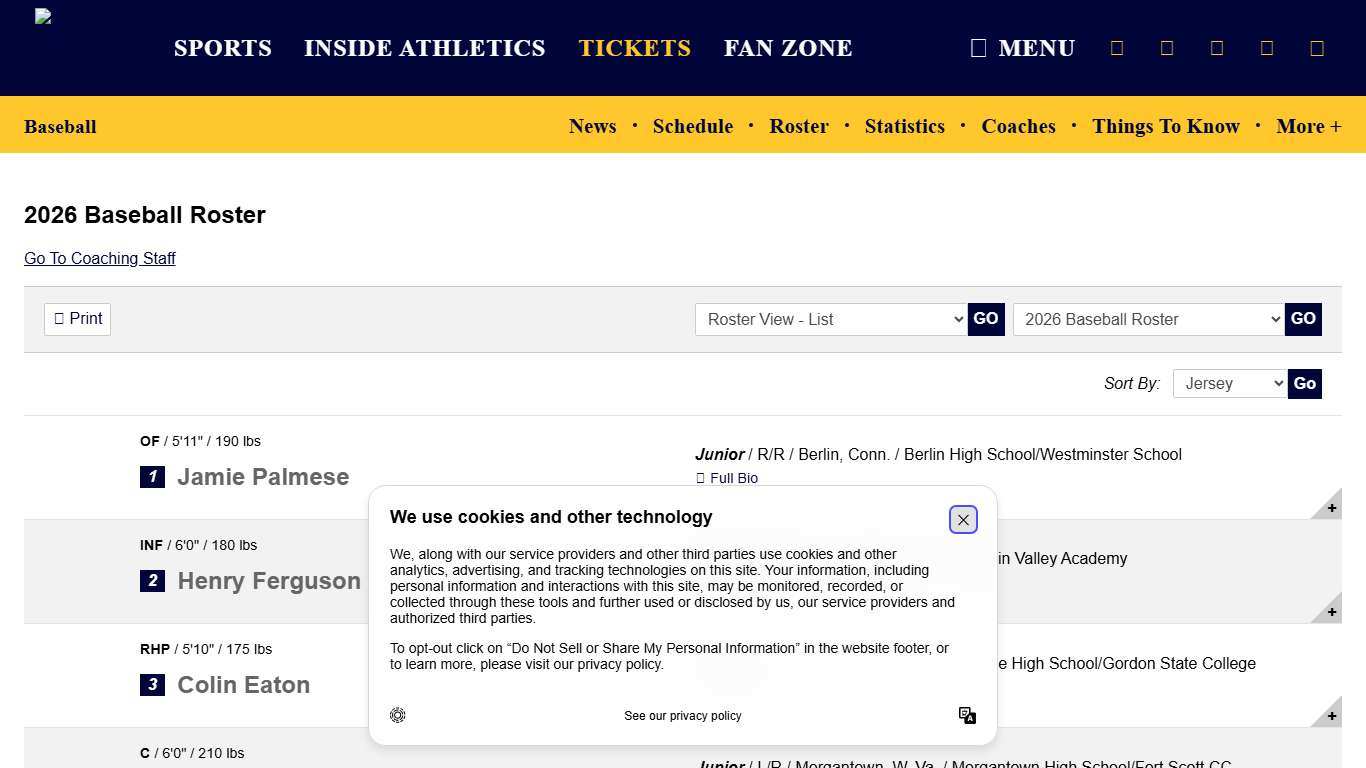Open the TICKETS navigation menu
This screenshot has height=768, width=1366.
(x=634, y=48)
